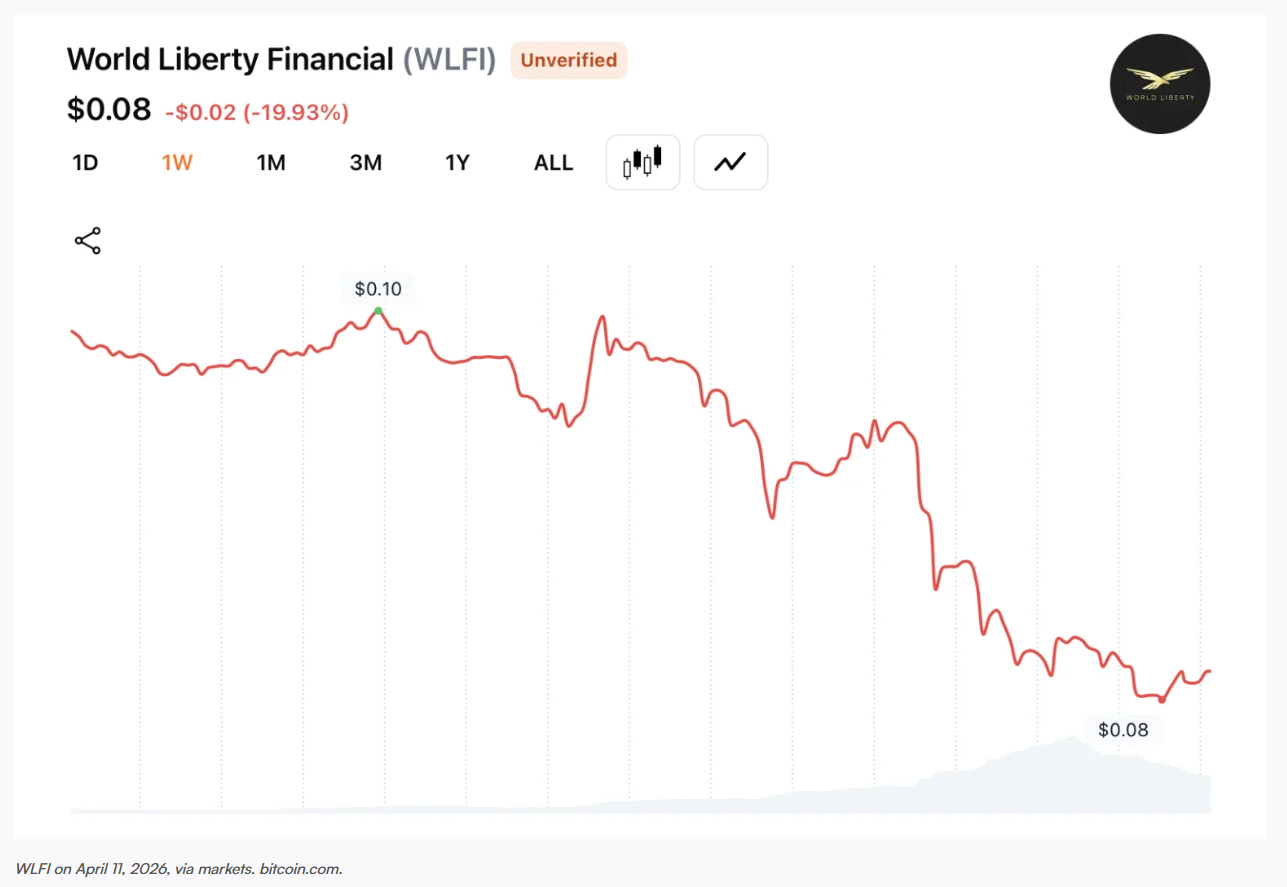Click the bold $0.08 current price
The image size is (1287, 887).
point(109,109)
